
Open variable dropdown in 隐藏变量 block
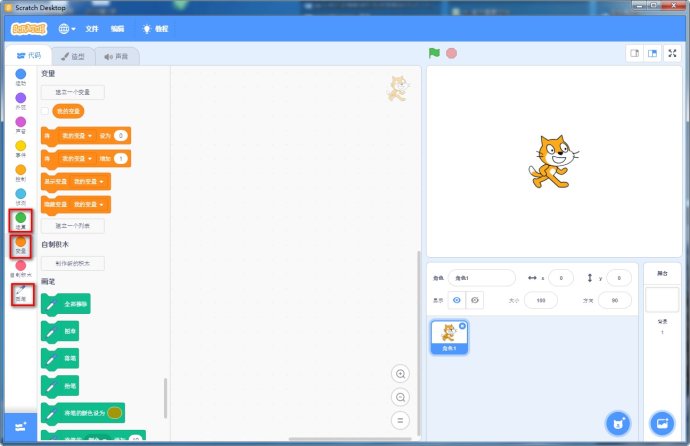point(88,205)
